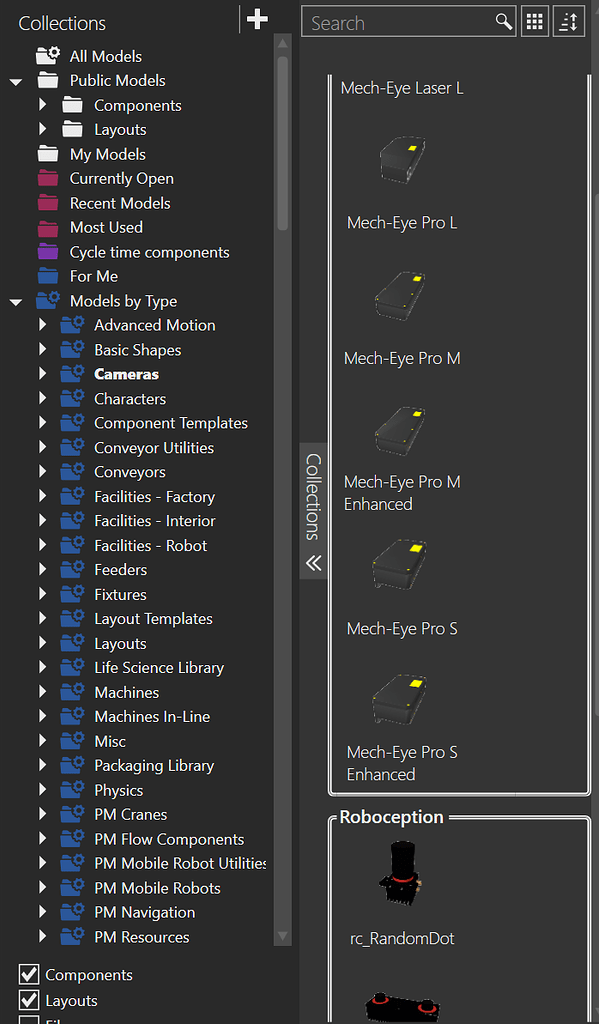
Task: Click the Physics folder icon
Action: coord(73,790)
